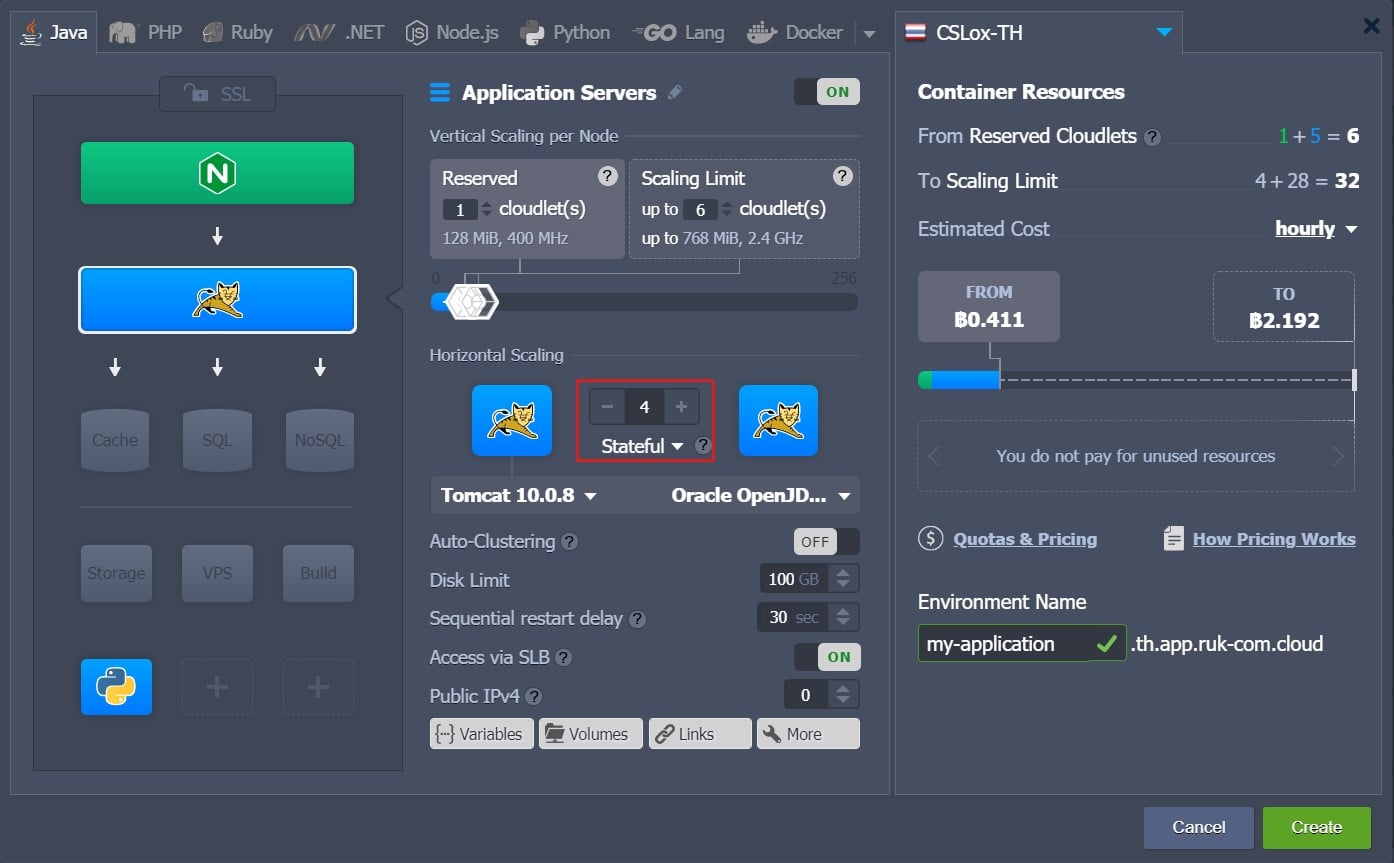Open help for Scaling Limit
Image resolution: width=1394 pixels, height=863 pixels.
(x=843, y=176)
